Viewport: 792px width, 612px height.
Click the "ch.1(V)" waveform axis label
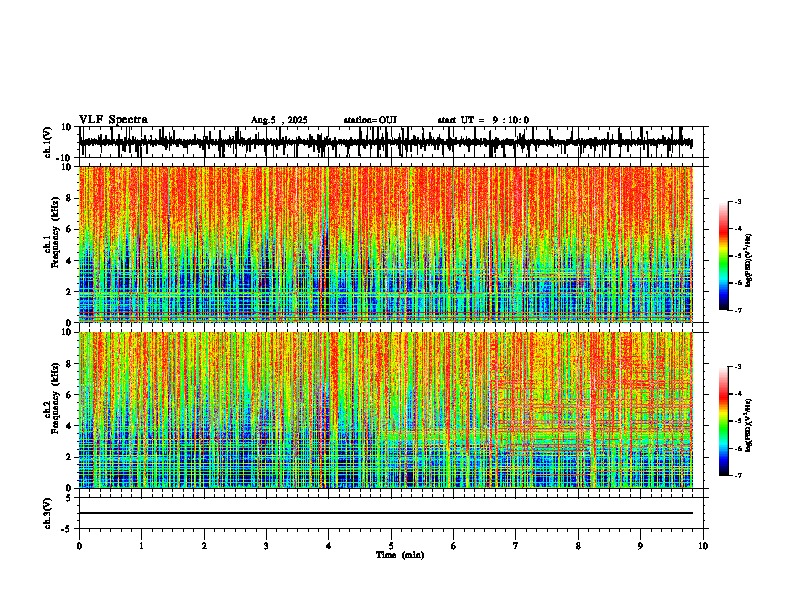pos(48,142)
